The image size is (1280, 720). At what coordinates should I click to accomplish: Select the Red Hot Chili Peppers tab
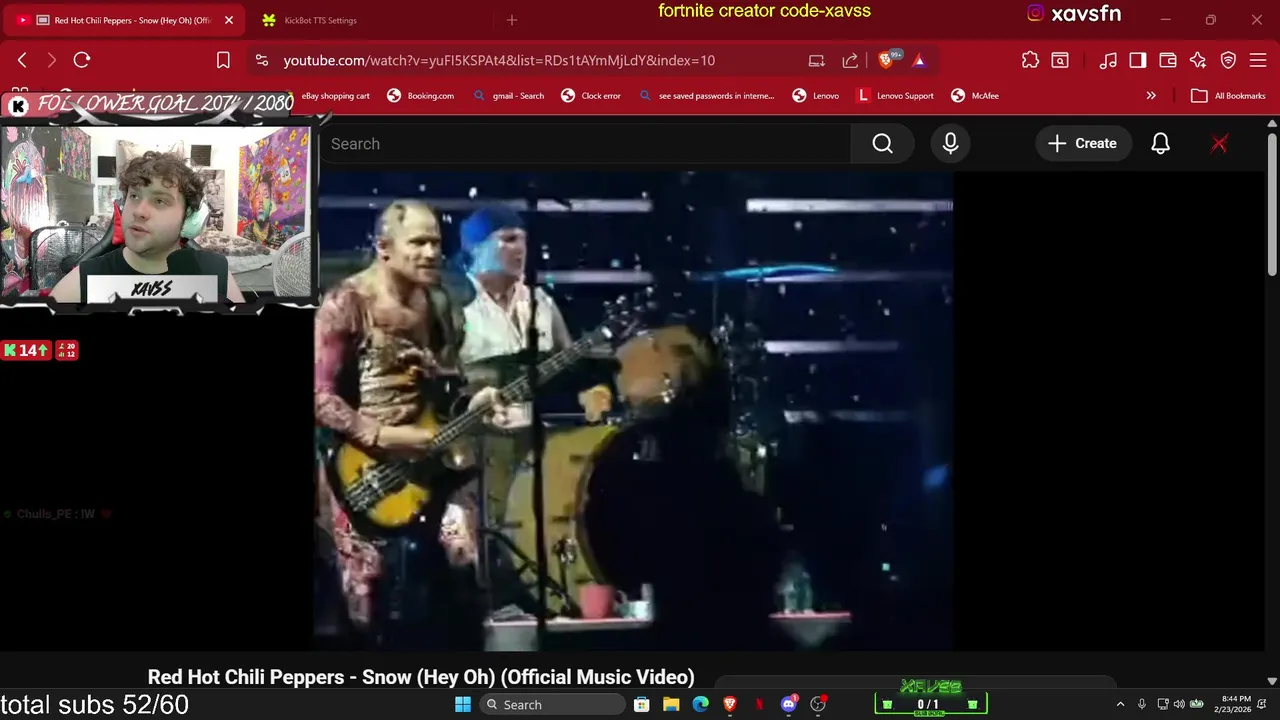125,20
